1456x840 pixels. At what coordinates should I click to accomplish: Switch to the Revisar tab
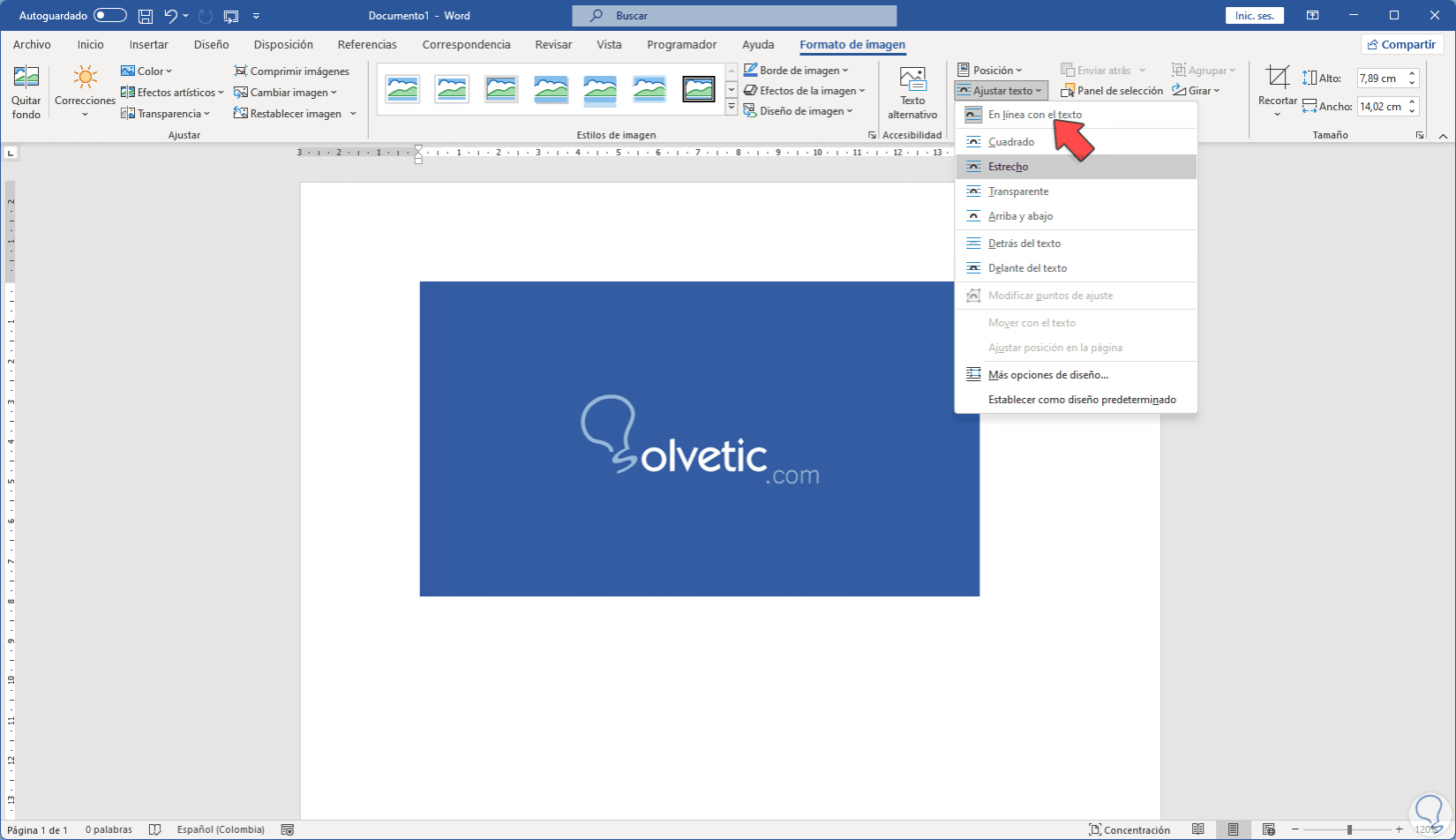point(553,45)
